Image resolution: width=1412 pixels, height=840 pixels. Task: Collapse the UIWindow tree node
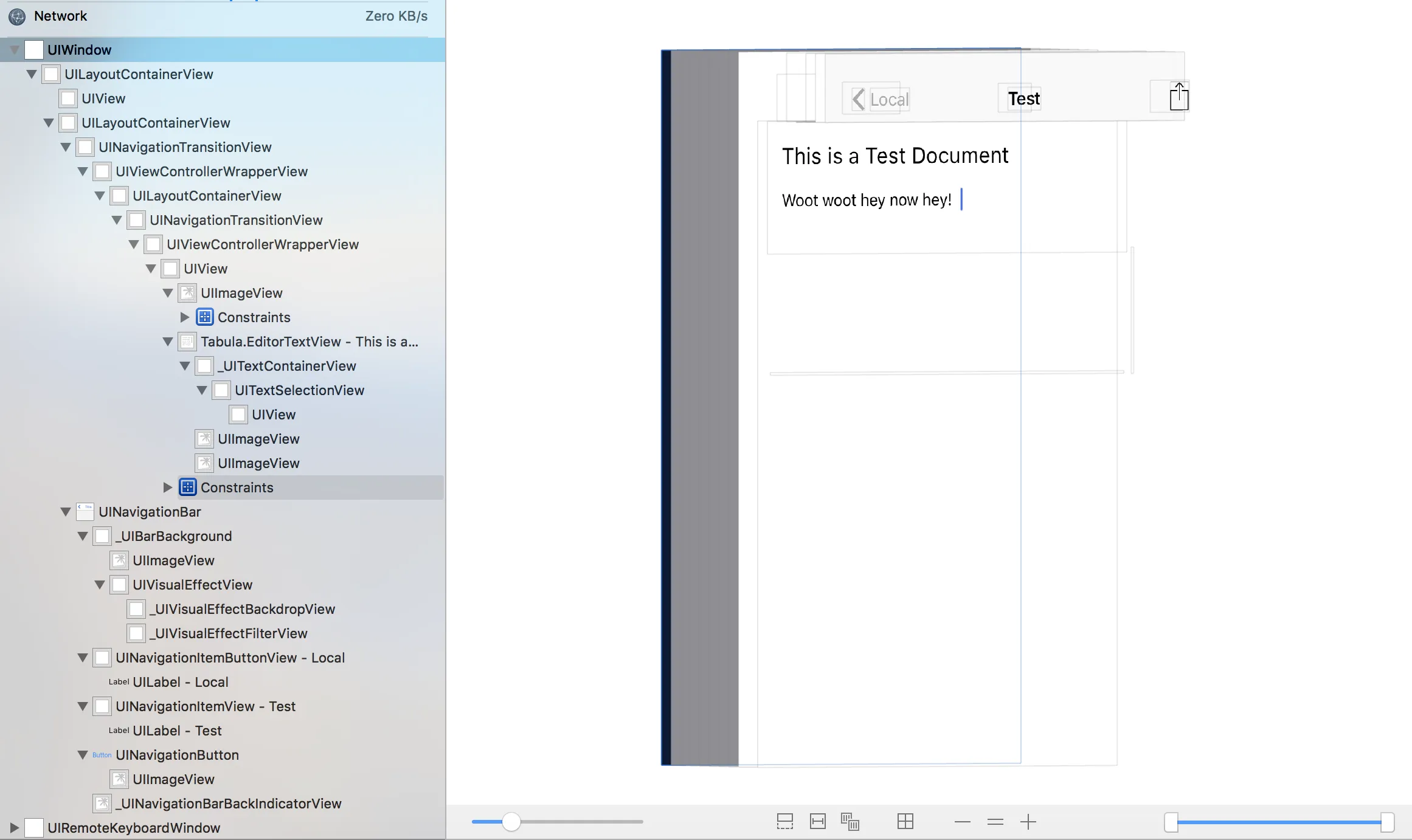tap(15, 50)
